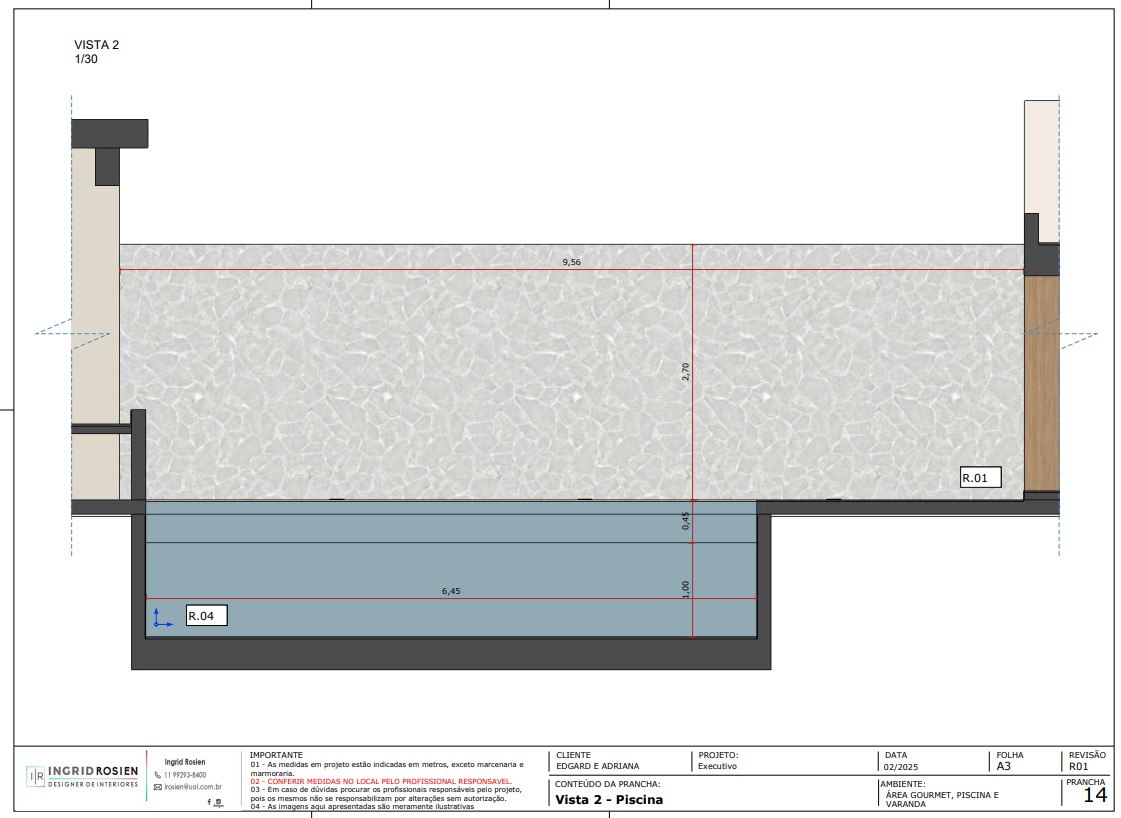Image resolution: width=1121 pixels, height=818 pixels.
Task: Select the R.01 reference tag
Action: 979,478
